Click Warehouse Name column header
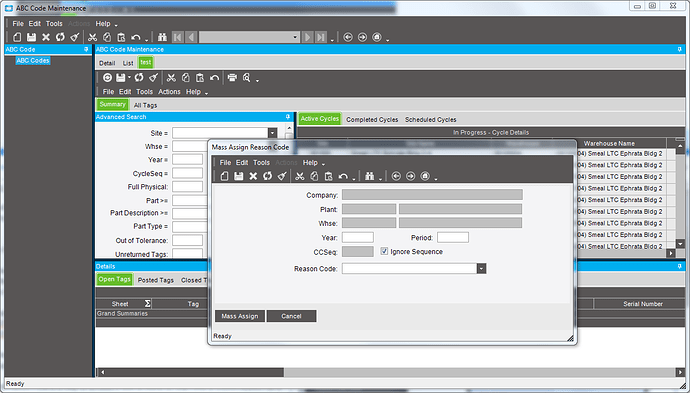The height and width of the screenshot is (393, 690). pos(609,143)
